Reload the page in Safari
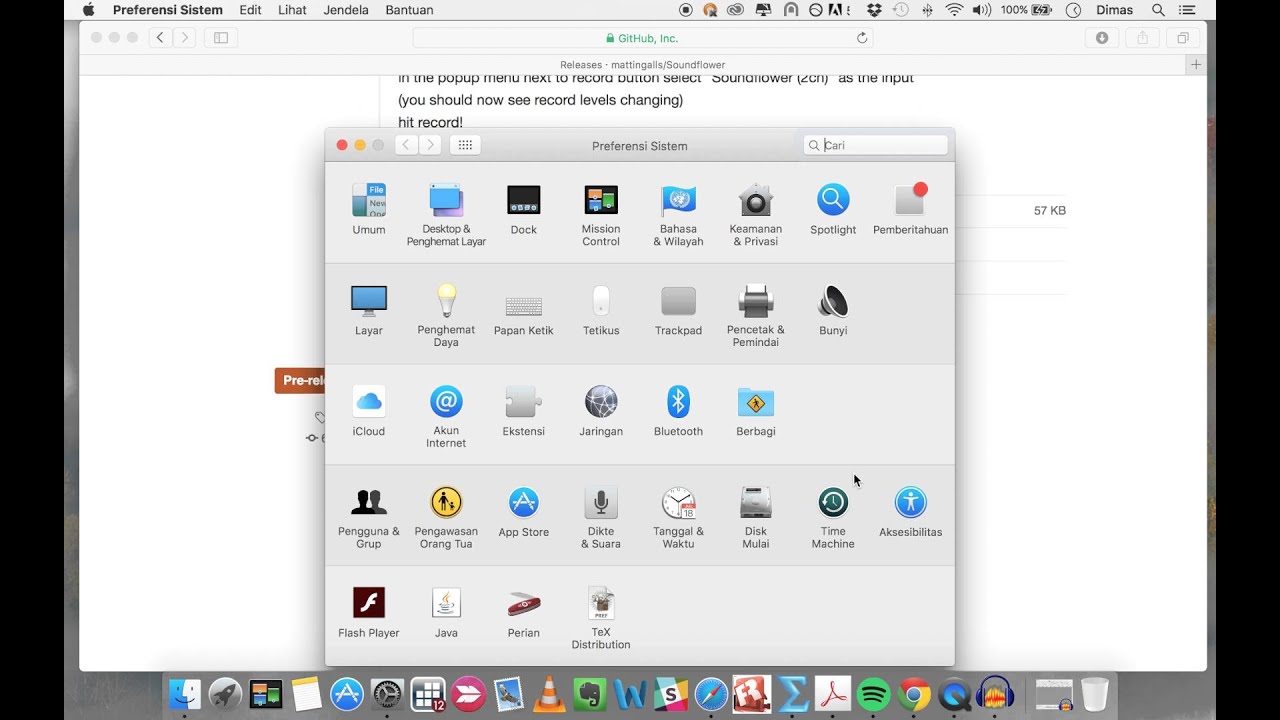The image size is (1280, 720). pos(862,38)
